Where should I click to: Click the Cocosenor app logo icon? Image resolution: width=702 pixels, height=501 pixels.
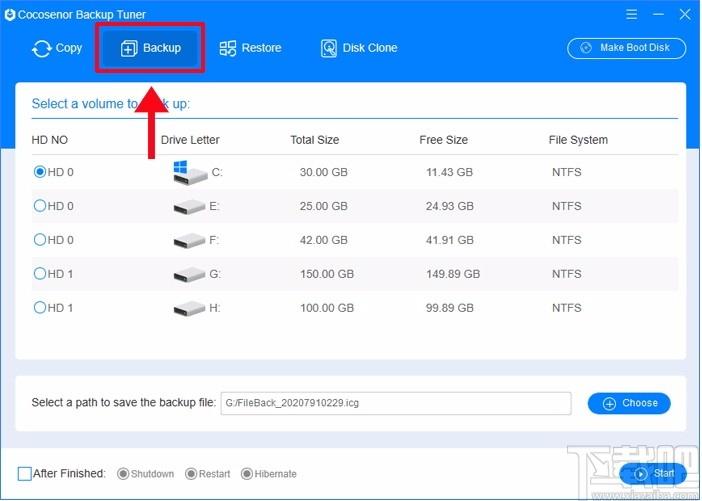(x=9, y=14)
